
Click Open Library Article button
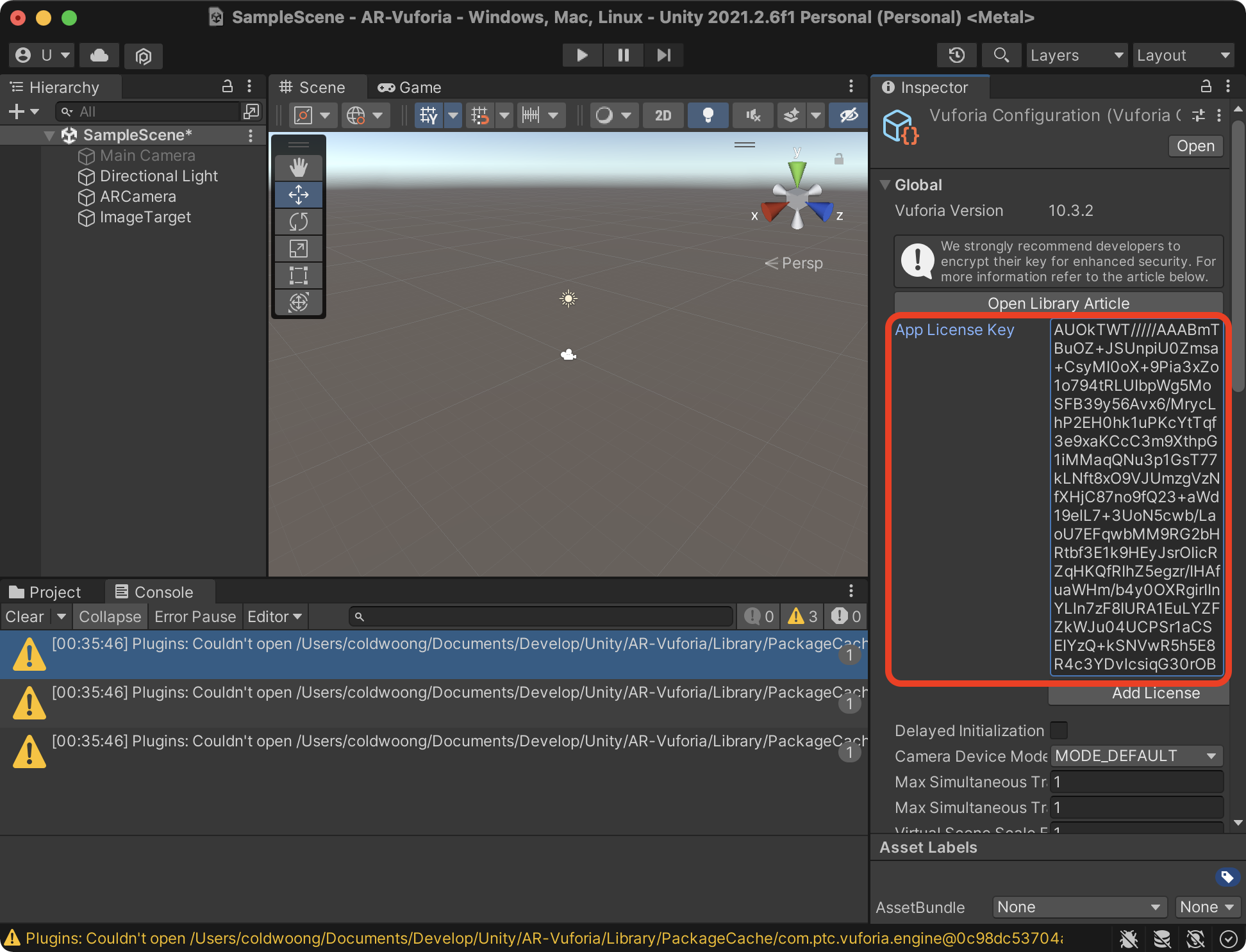click(1058, 303)
